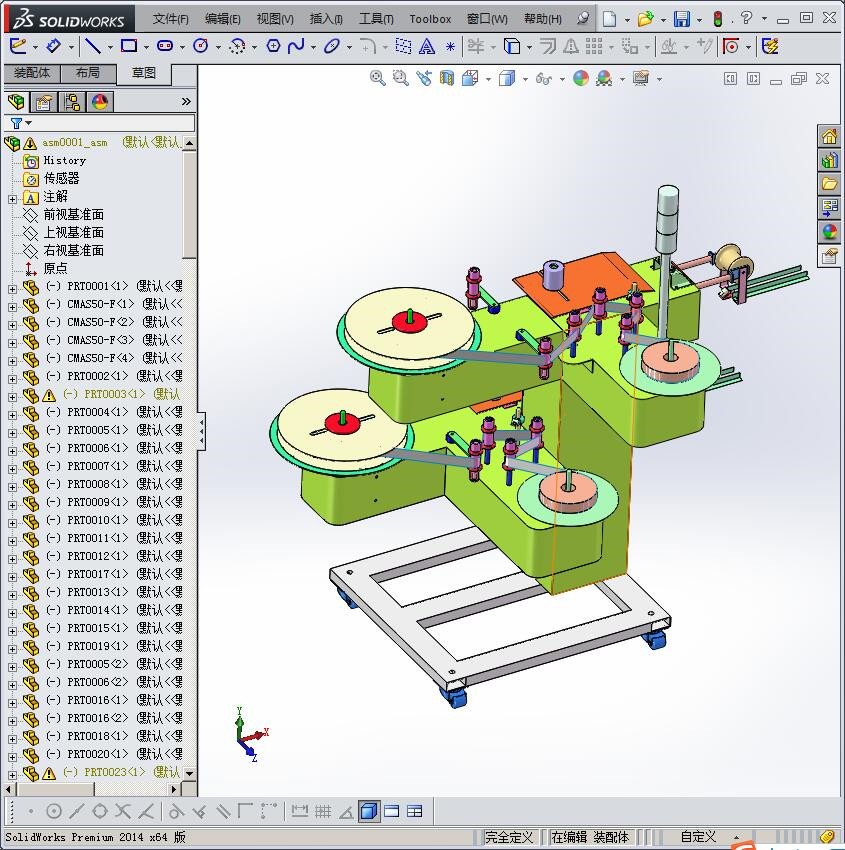
Task: Click the 自定义 unit status bar entry
Action: (698, 837)
